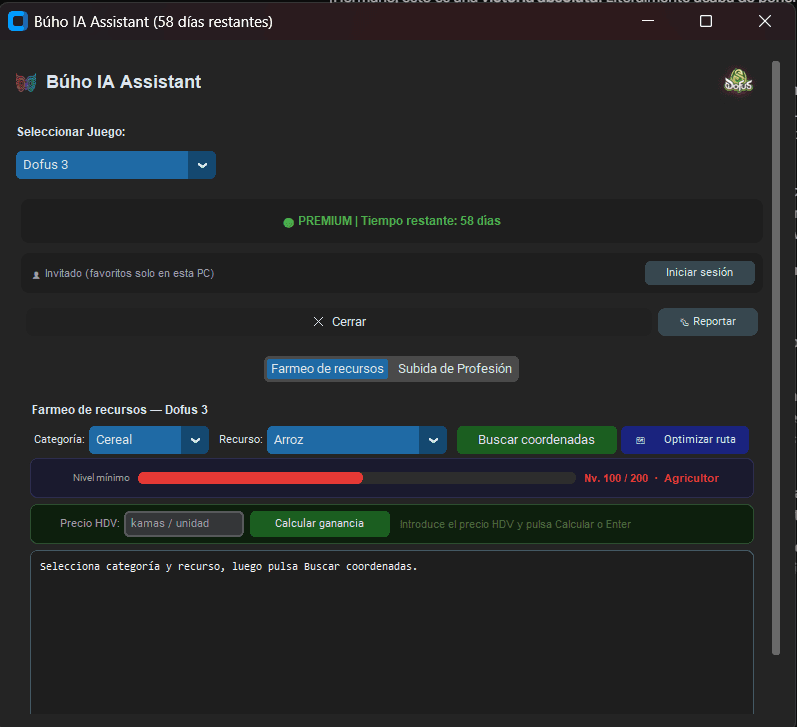
Task: Click 'Introduce el precio HDV' hint text
Action: tap(515, 524)
